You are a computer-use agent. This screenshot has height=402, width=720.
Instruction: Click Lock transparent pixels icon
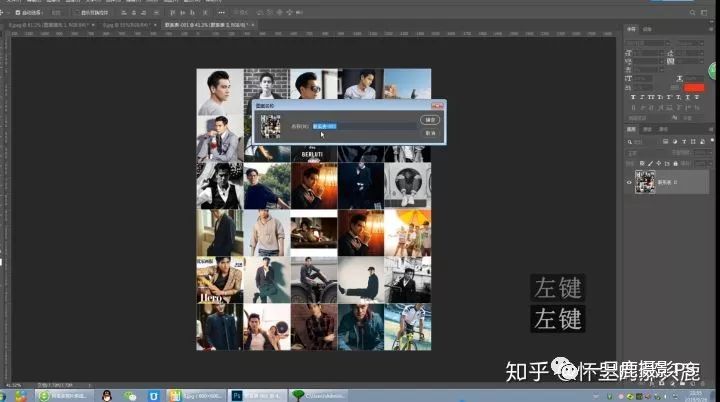pos(641,164)
